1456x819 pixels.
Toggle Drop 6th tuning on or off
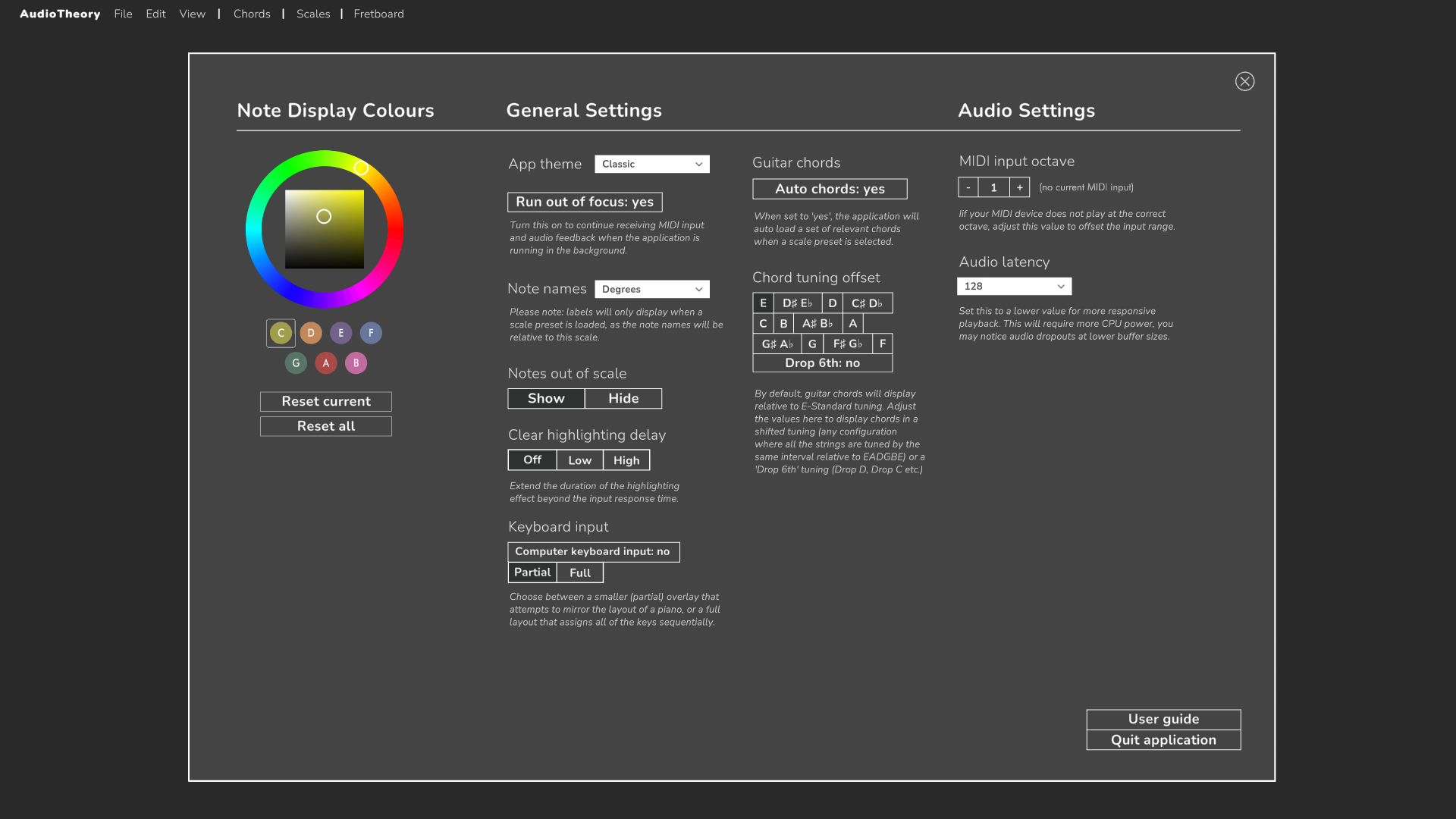point(821,363)
